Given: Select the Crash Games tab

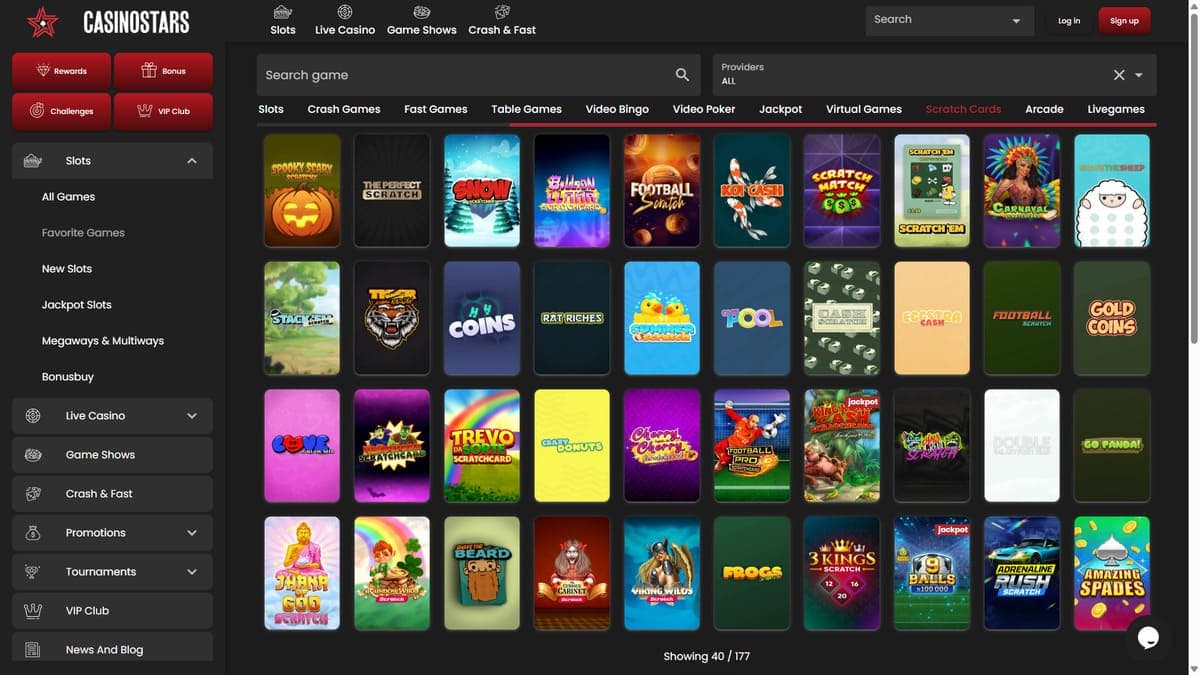Looking at the screenshot, I should coord(344,109).
